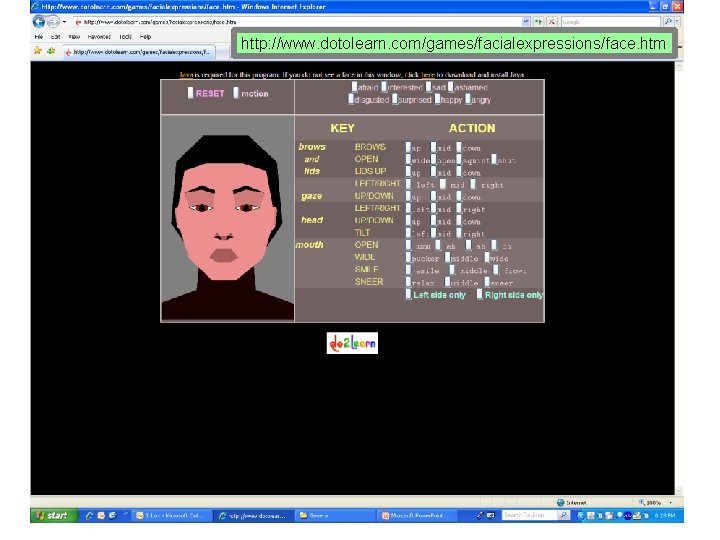This screenshot has width=720, height=540.
Task: Set LIDS UP row to mid
Action: coord(433,172)
